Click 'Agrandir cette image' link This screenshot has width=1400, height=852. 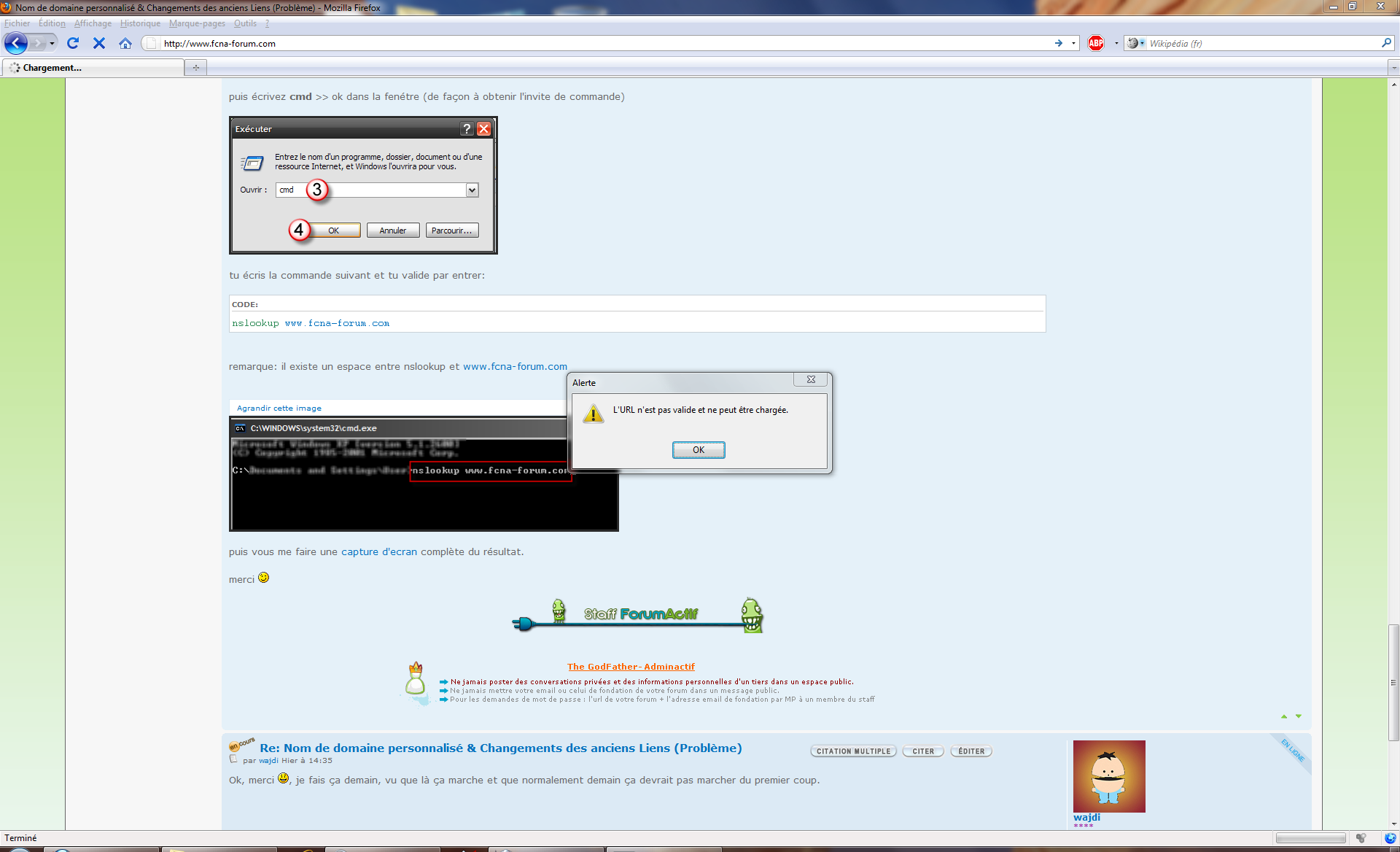tap(279, 408)
